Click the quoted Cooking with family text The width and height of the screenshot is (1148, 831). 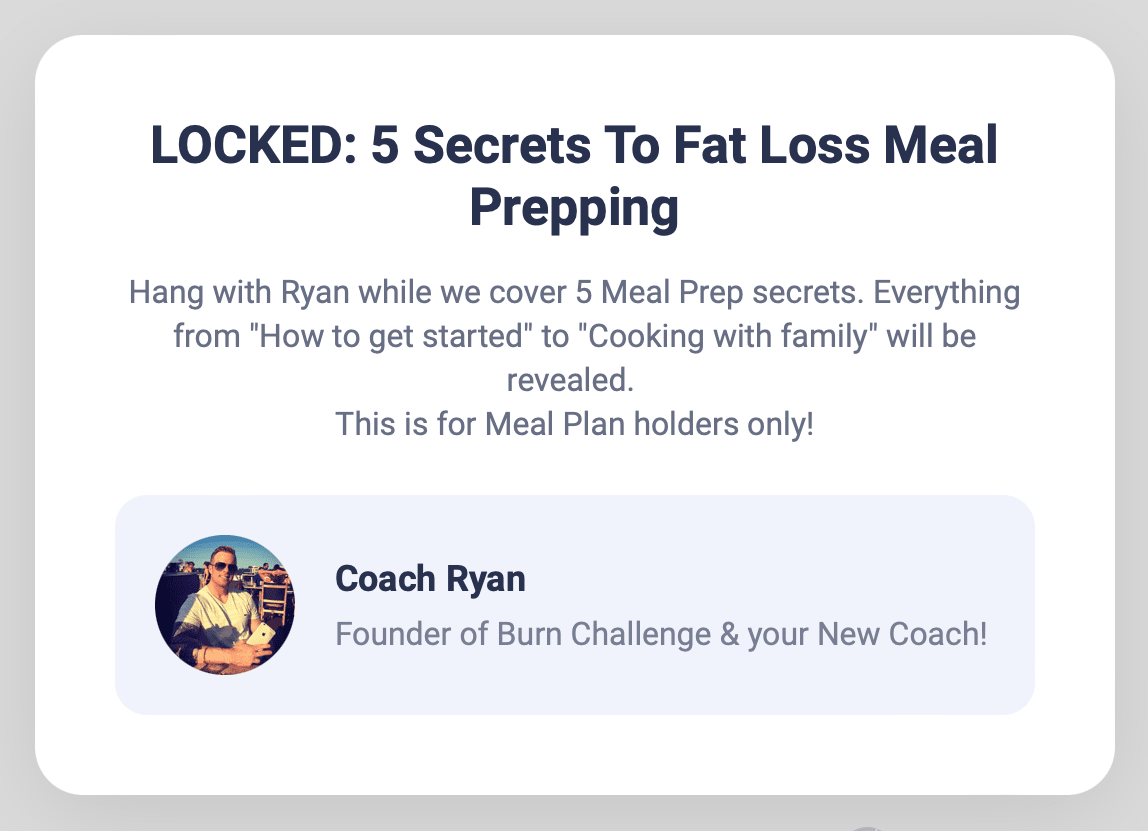pos(728,337)
